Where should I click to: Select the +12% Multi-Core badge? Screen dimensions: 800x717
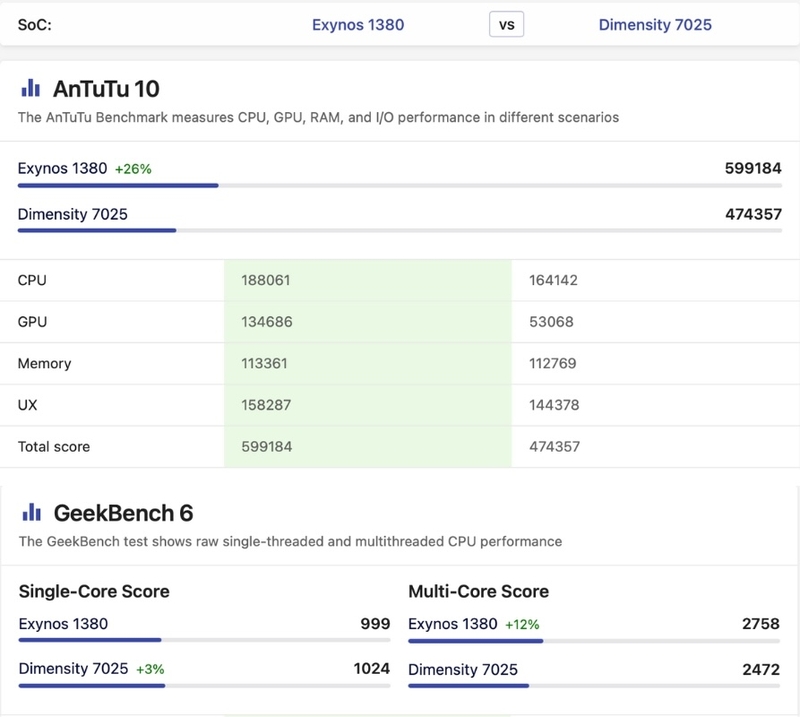522,624
